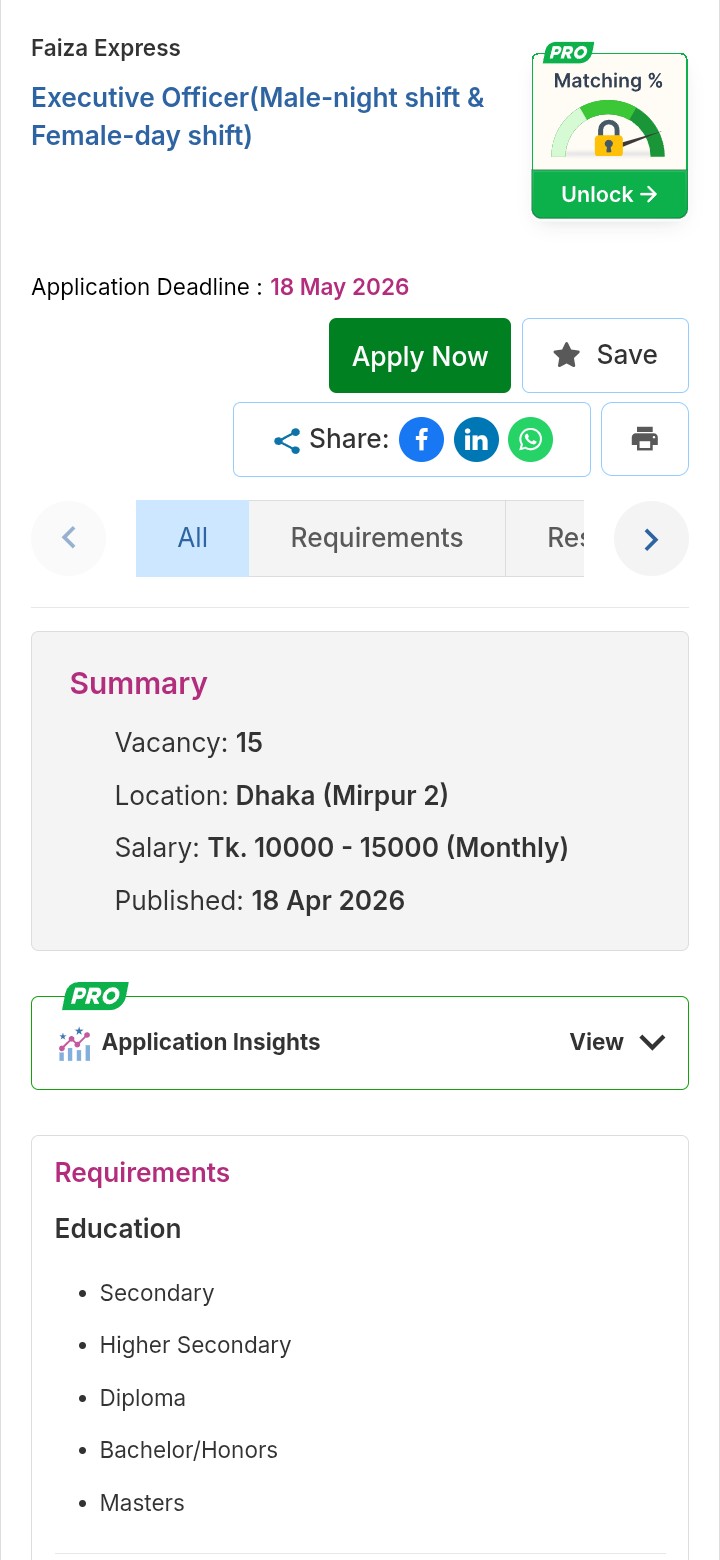Click the padlock on the Matching gauge
Image resolution: width=720 pixels, height=1560 pixels.
point(608,141)
